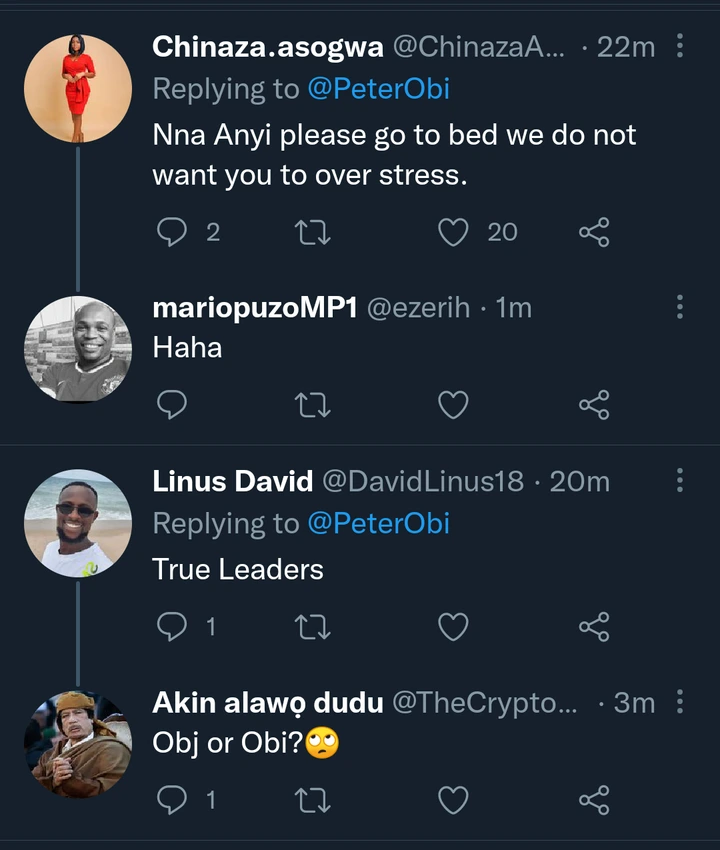This screenshot has width=720, height=850.
Task: Open @PeterObi link in Linus David's reply
Action: [x=378, y=524]
